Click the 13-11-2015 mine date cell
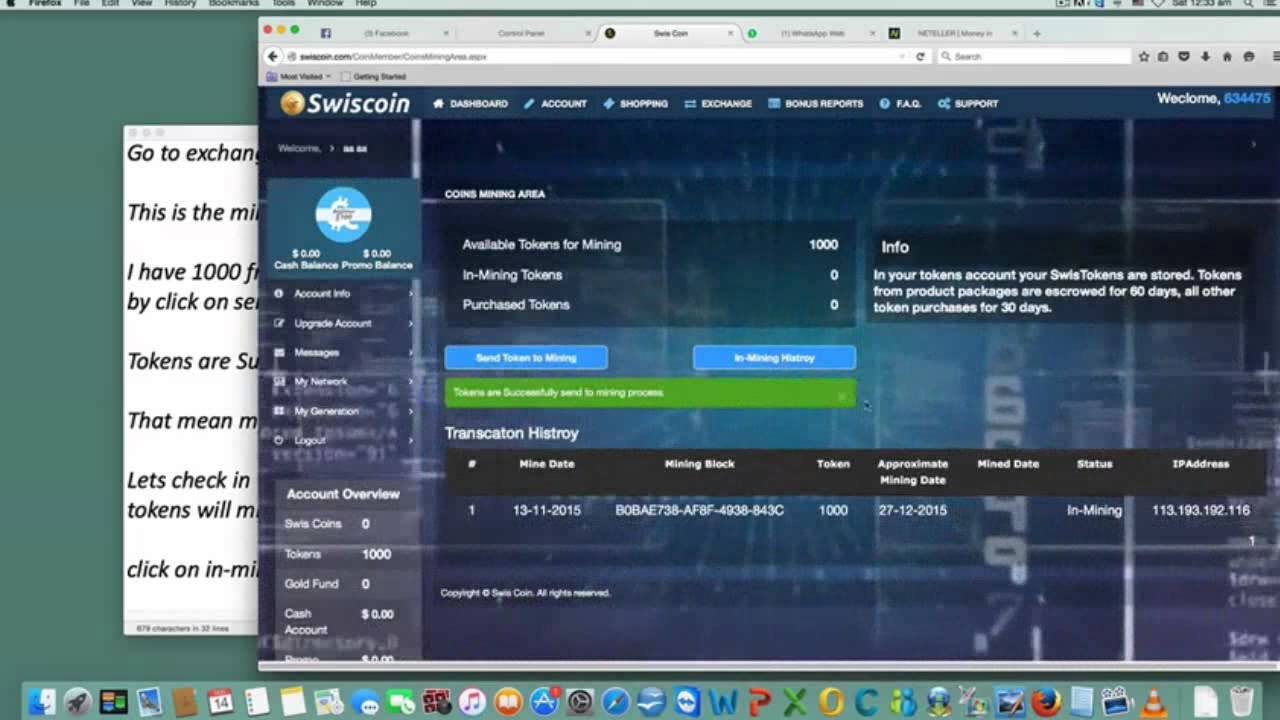Viewport: 1280px width, 720px height. click(546, 510)
